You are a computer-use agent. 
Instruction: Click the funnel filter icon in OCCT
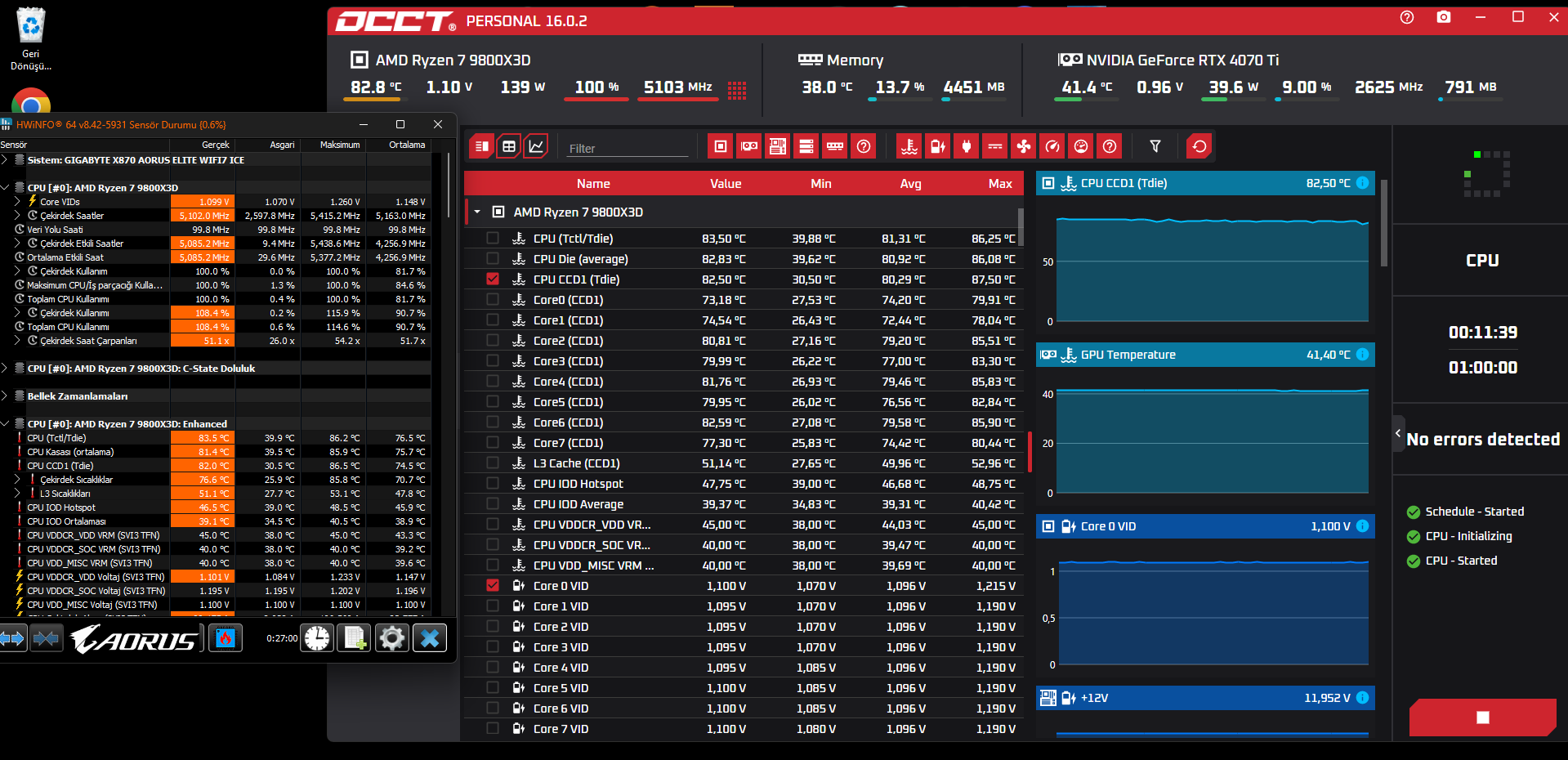pos(1155,146)
